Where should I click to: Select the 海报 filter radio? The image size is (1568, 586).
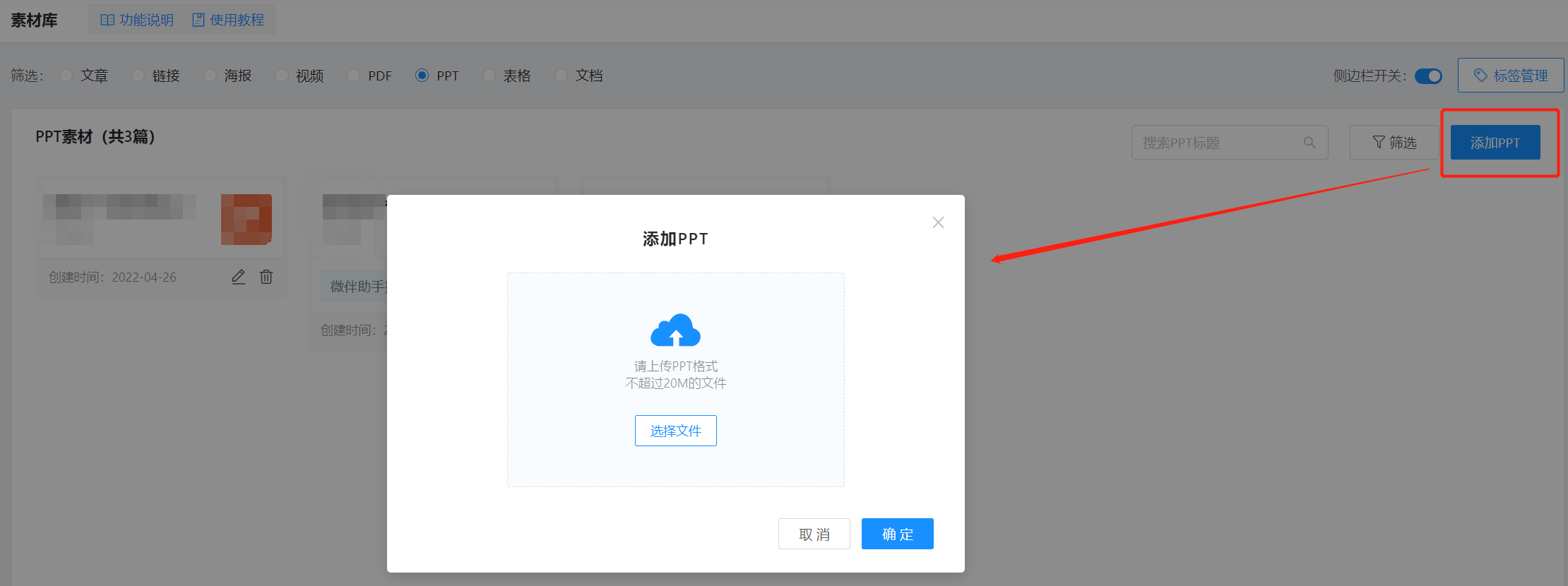pos(210,75)
